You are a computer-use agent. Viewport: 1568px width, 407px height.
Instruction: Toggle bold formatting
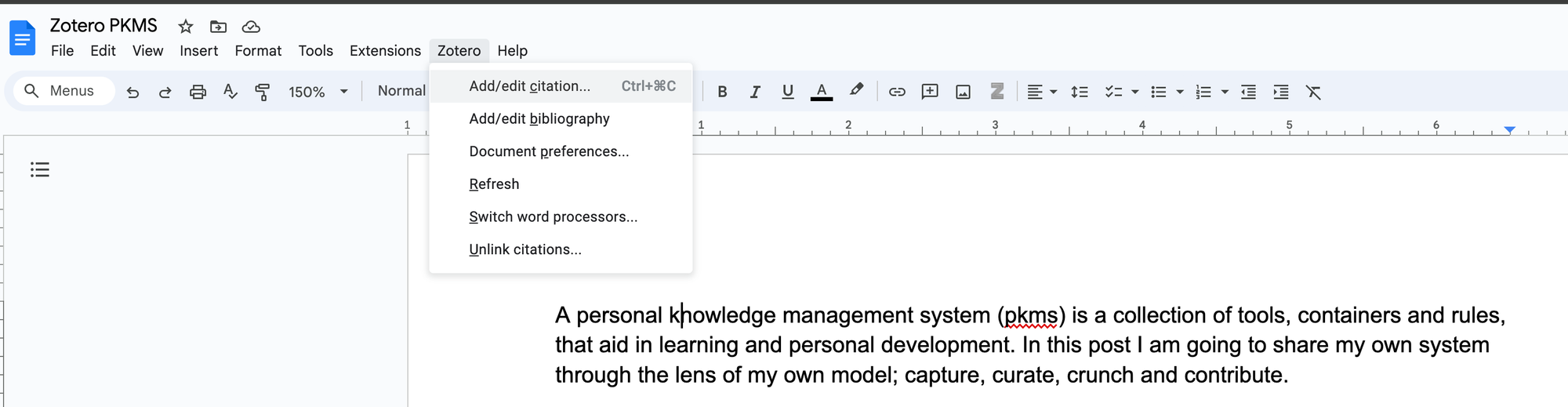point(722,92)
